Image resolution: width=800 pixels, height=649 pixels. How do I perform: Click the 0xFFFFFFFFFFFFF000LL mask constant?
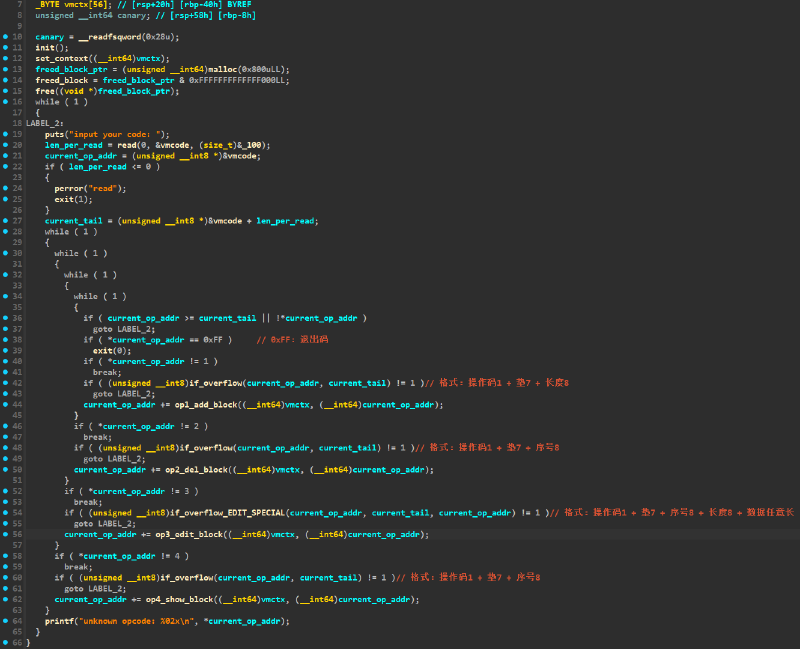coord(239,80)
